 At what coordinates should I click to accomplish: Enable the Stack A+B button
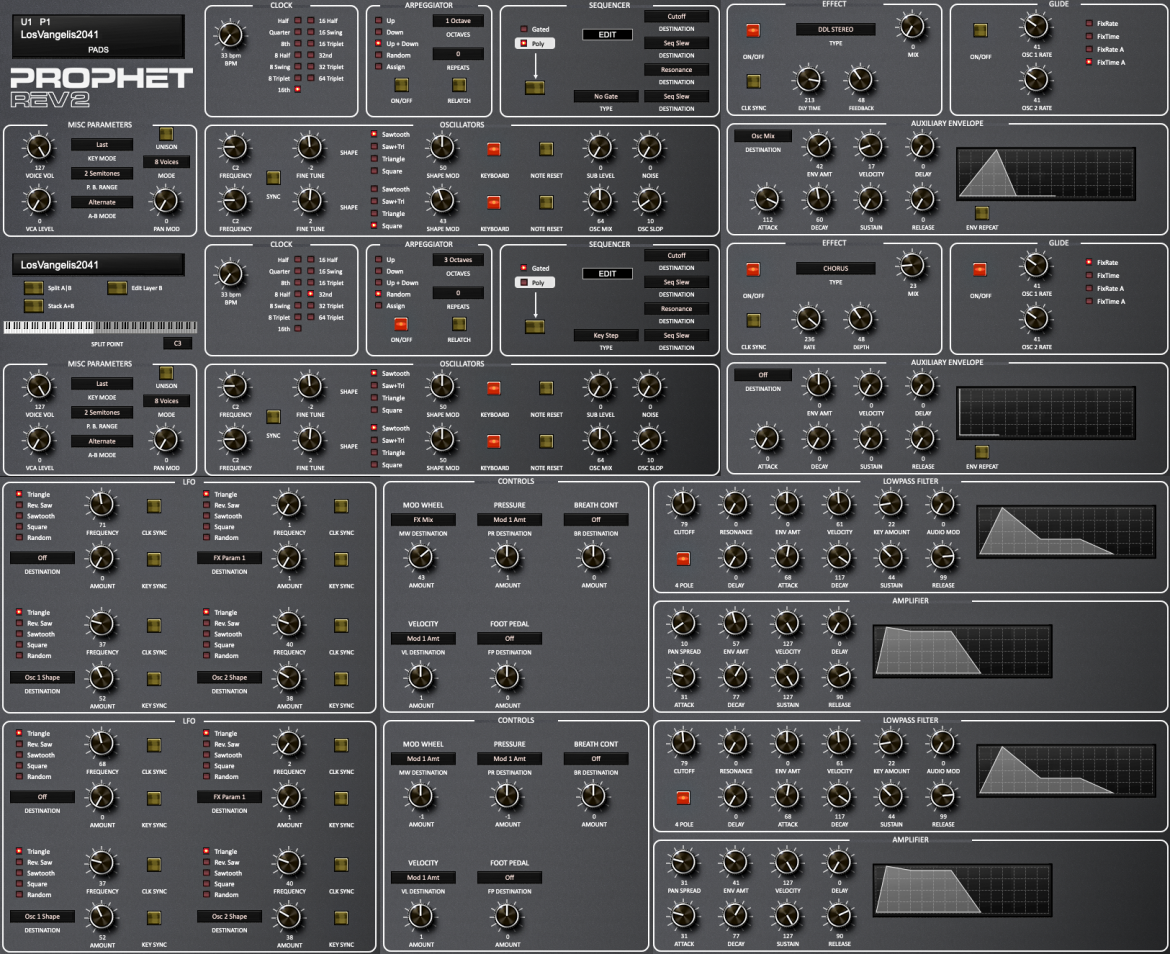tap(34, 306)
